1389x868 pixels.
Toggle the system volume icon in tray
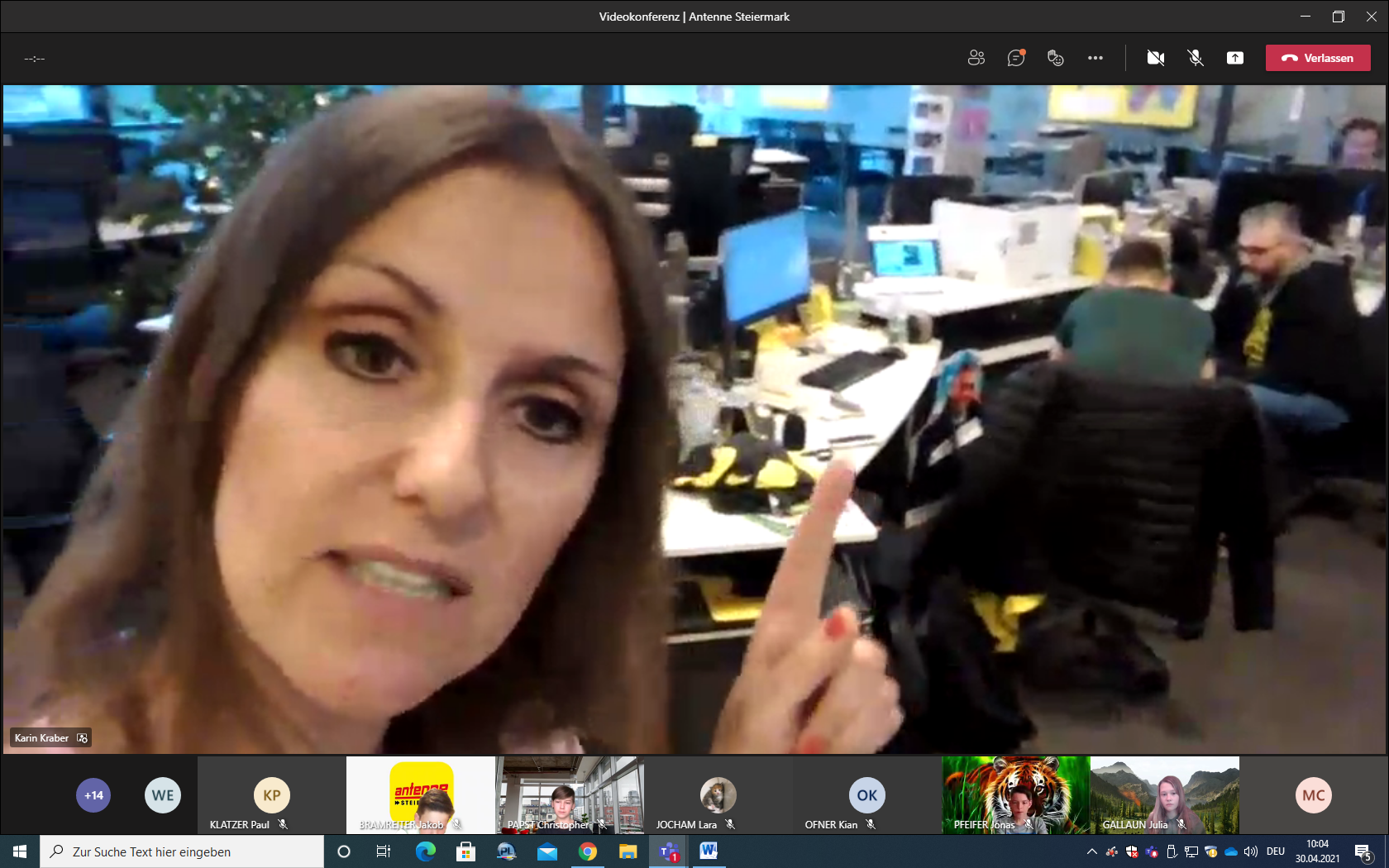(x=1250, y=851)
